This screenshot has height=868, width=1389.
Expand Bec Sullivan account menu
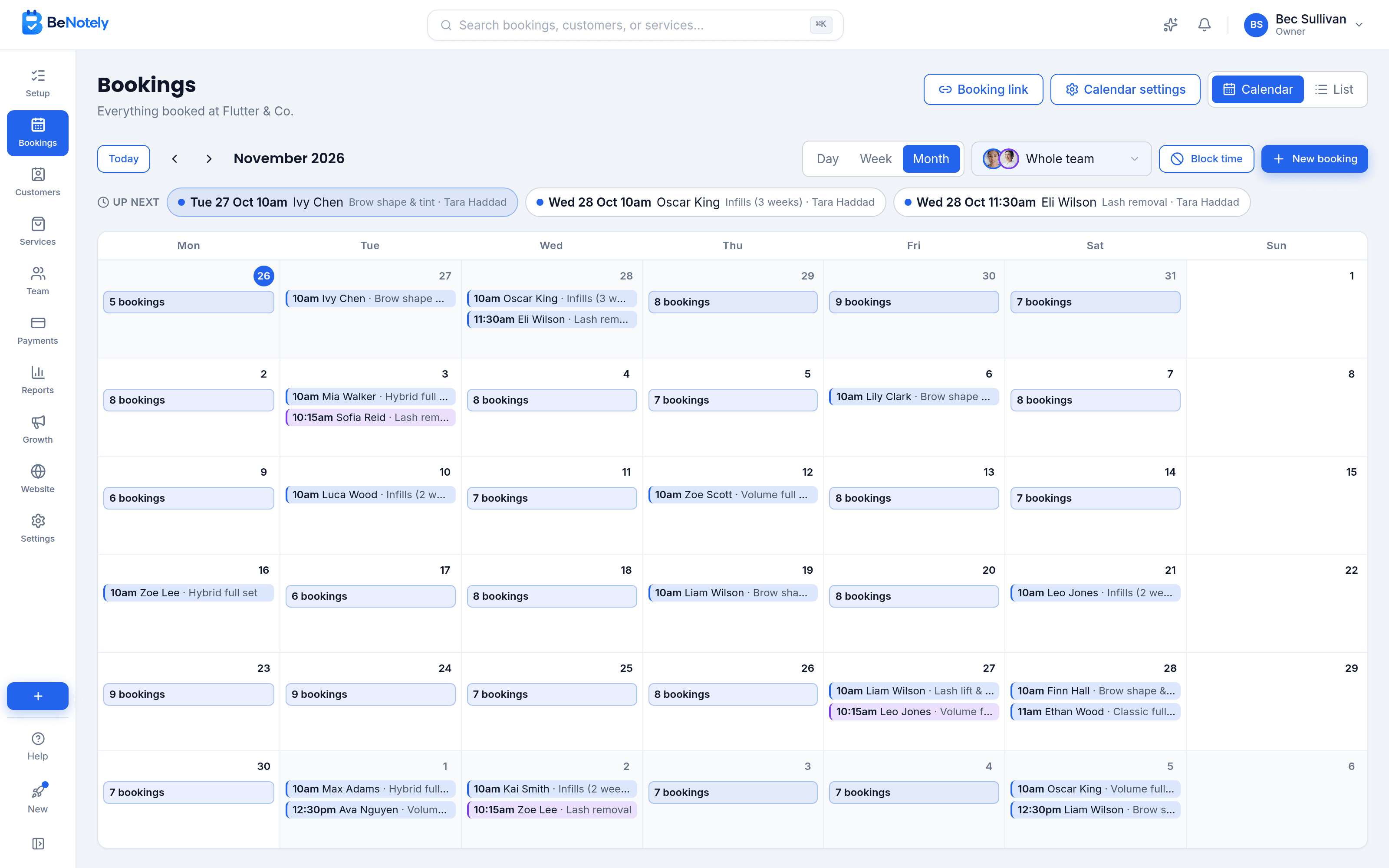click(x=1303, y=25)
